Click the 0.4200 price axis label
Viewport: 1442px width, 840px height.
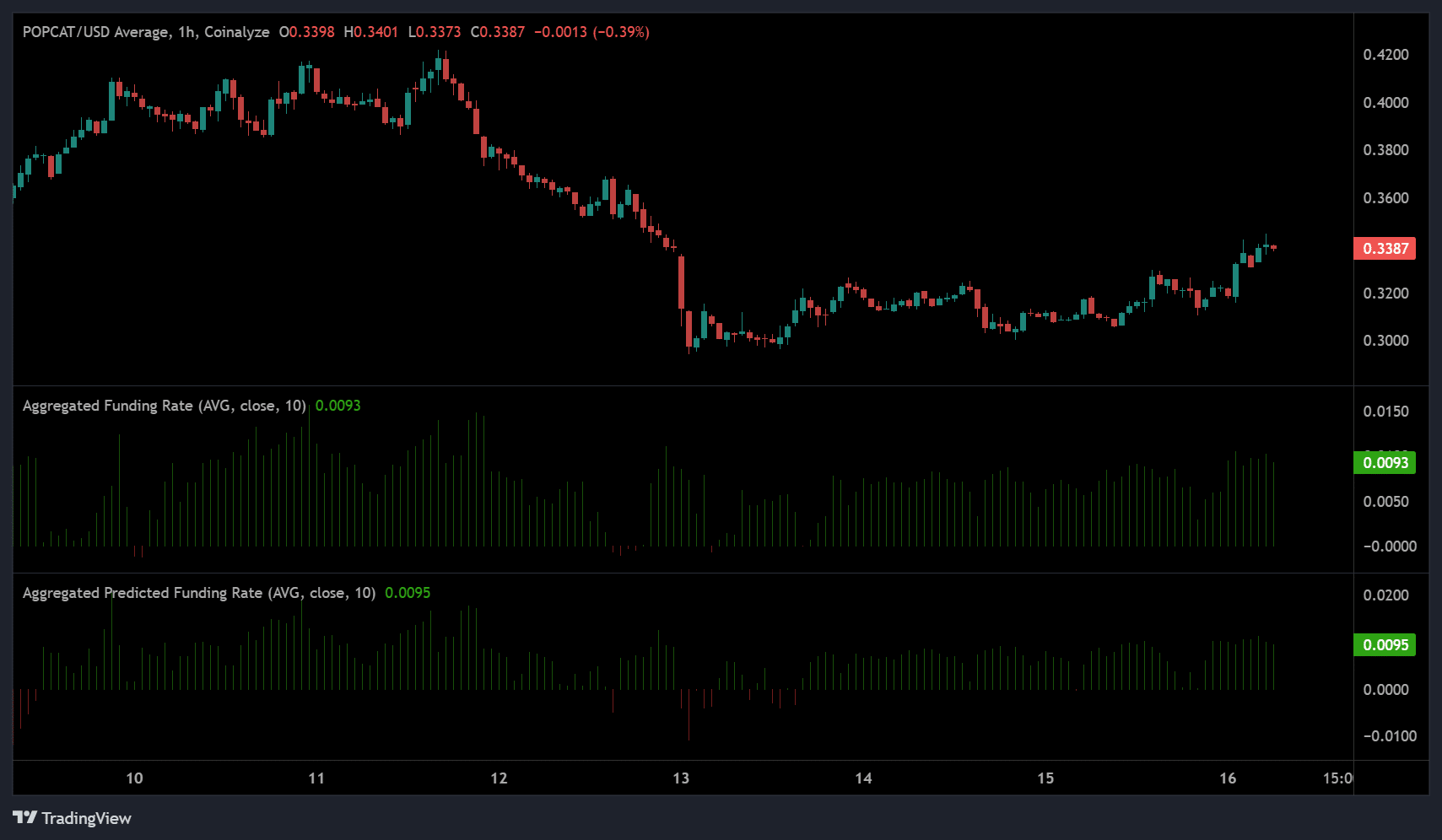tap(1385, 55)
